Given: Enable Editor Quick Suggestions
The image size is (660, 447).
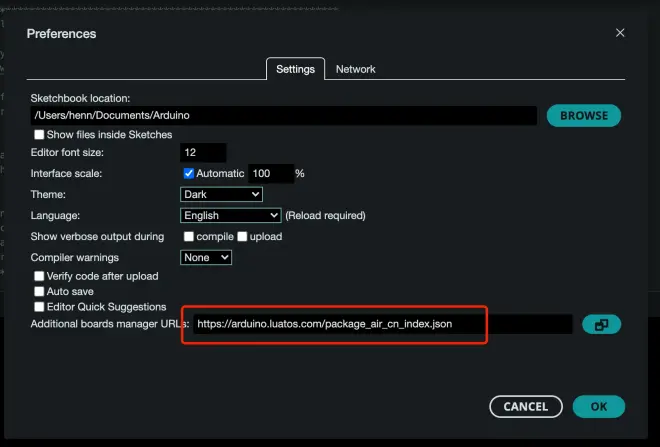Looking at the screenshot, I should pyautogui.click(x=40, y=307).
